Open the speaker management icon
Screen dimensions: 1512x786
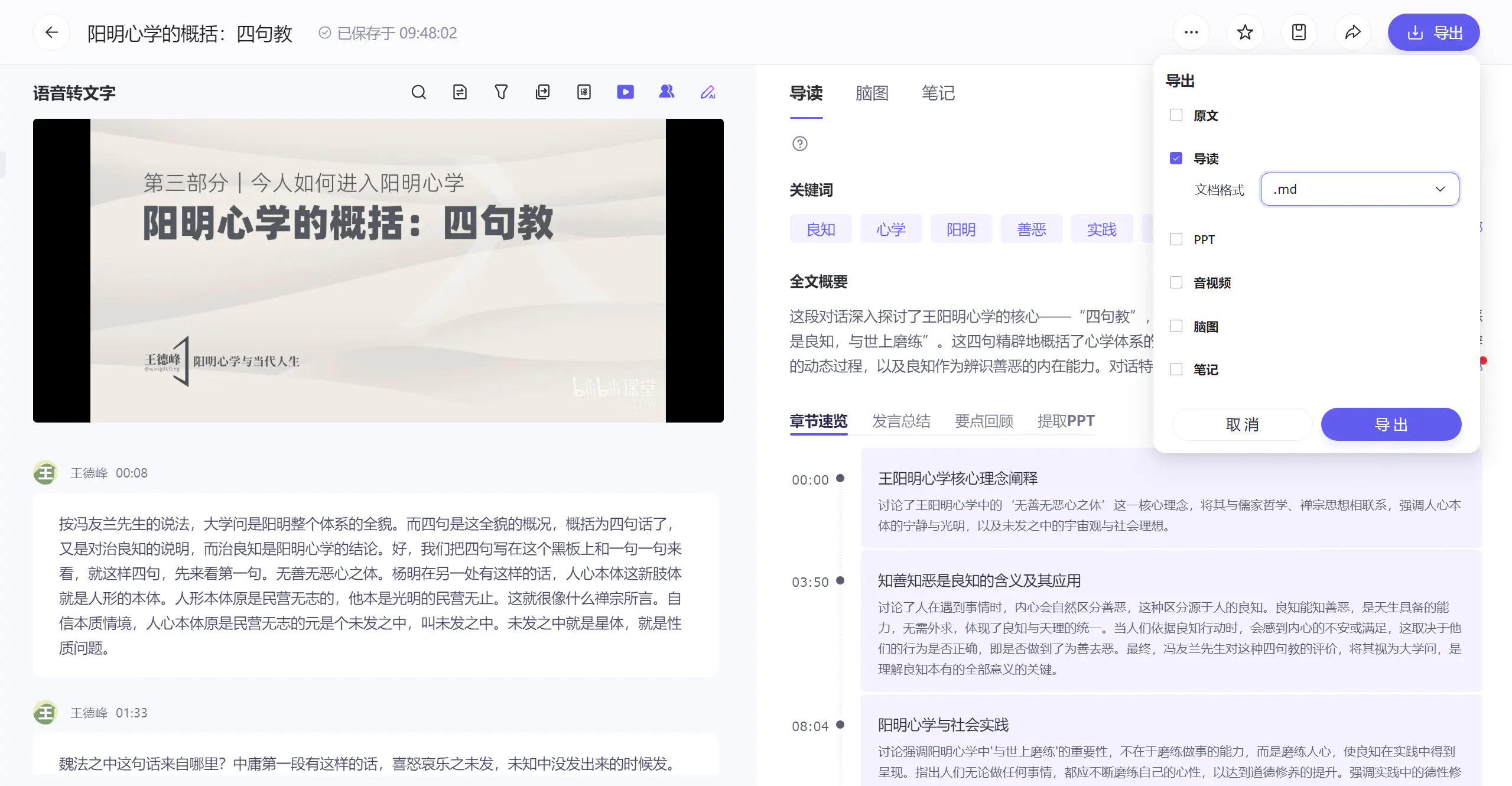[666, 92]
